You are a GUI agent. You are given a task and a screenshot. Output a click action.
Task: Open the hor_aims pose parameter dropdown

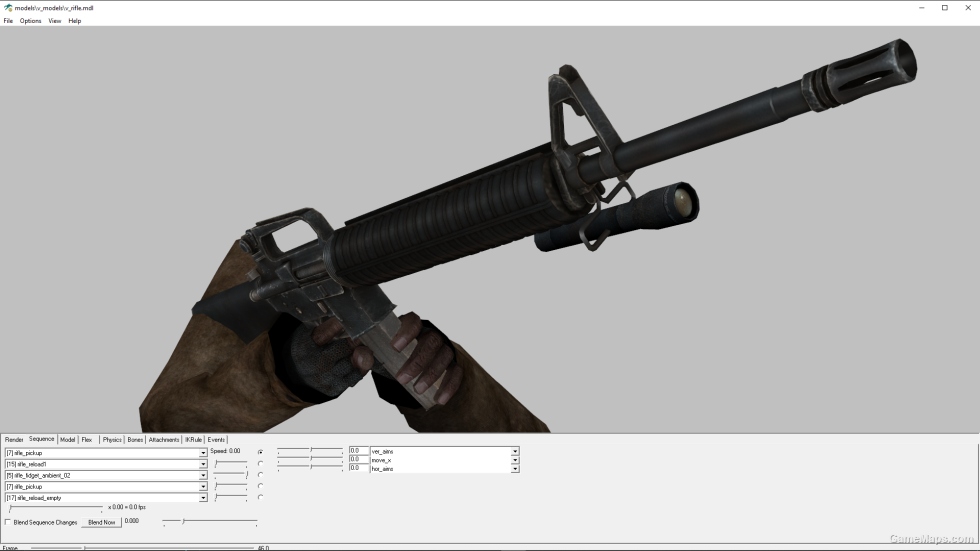click(x=514, y=469)
